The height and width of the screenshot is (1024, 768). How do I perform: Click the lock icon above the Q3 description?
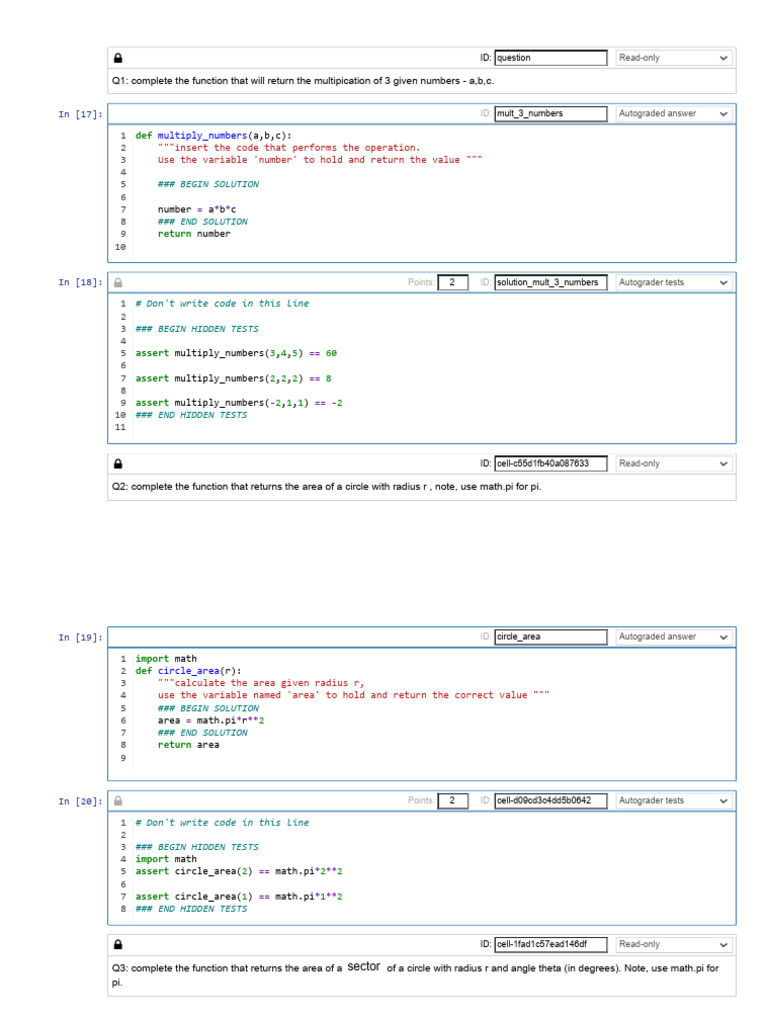coord(118,945)
